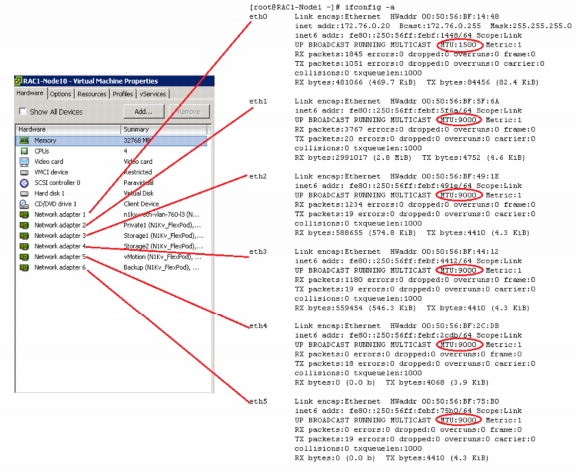The image size is (578, 474).
Task: Open the Resources tab
Action: coord(92,94)
